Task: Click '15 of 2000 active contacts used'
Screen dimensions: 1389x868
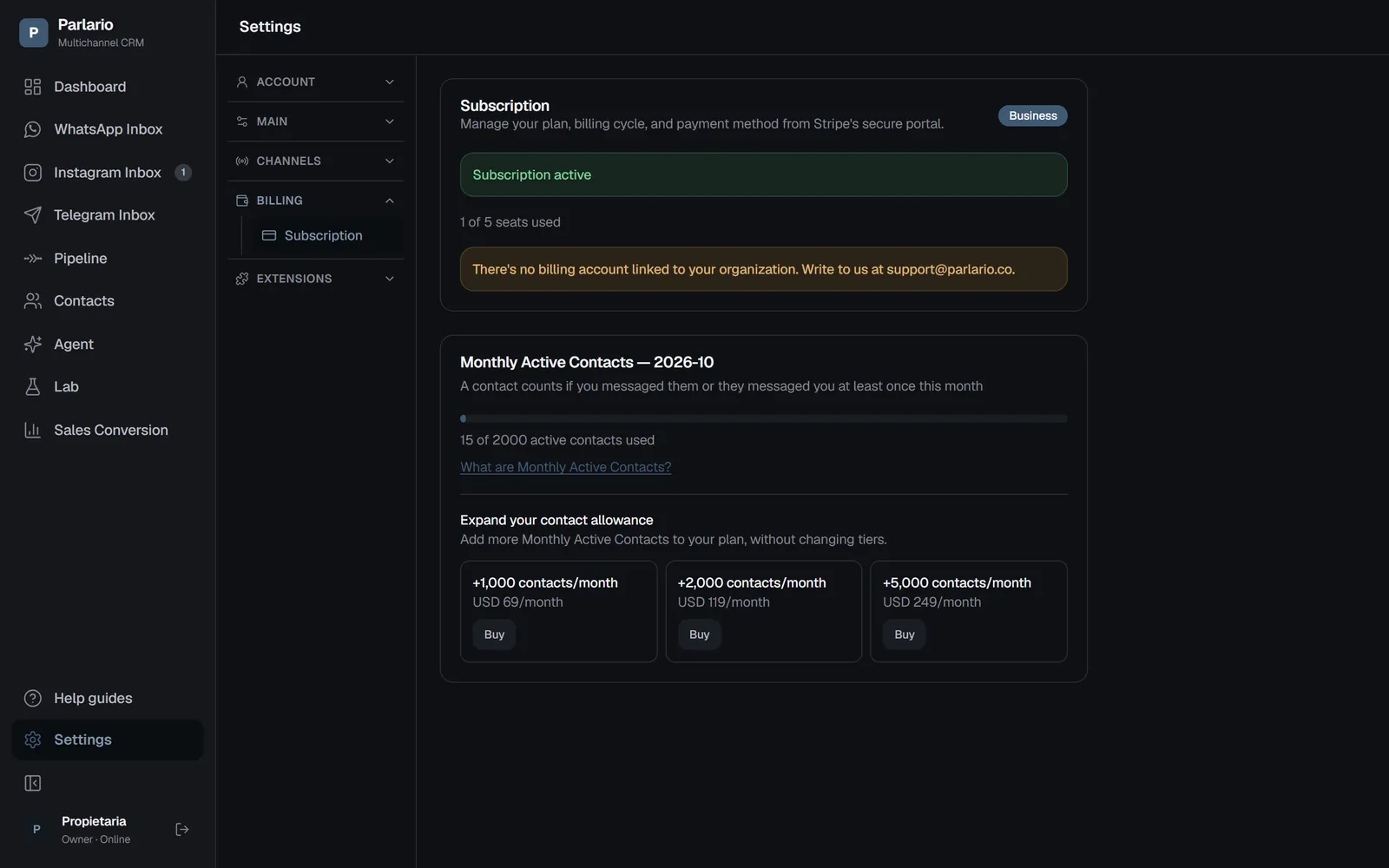Action: [x=557, y=440]
